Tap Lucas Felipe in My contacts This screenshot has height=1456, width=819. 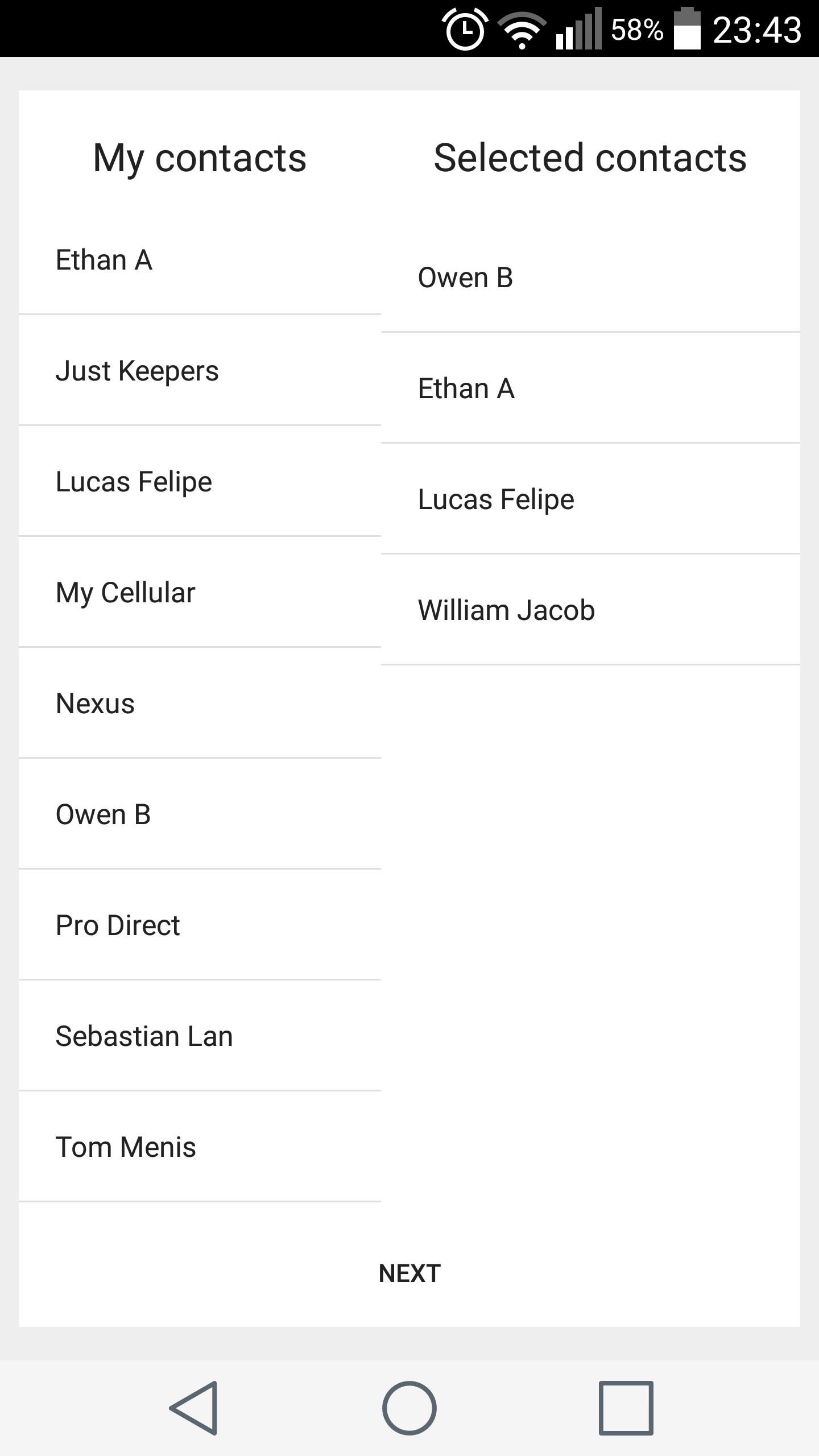[x=199, y=482]
